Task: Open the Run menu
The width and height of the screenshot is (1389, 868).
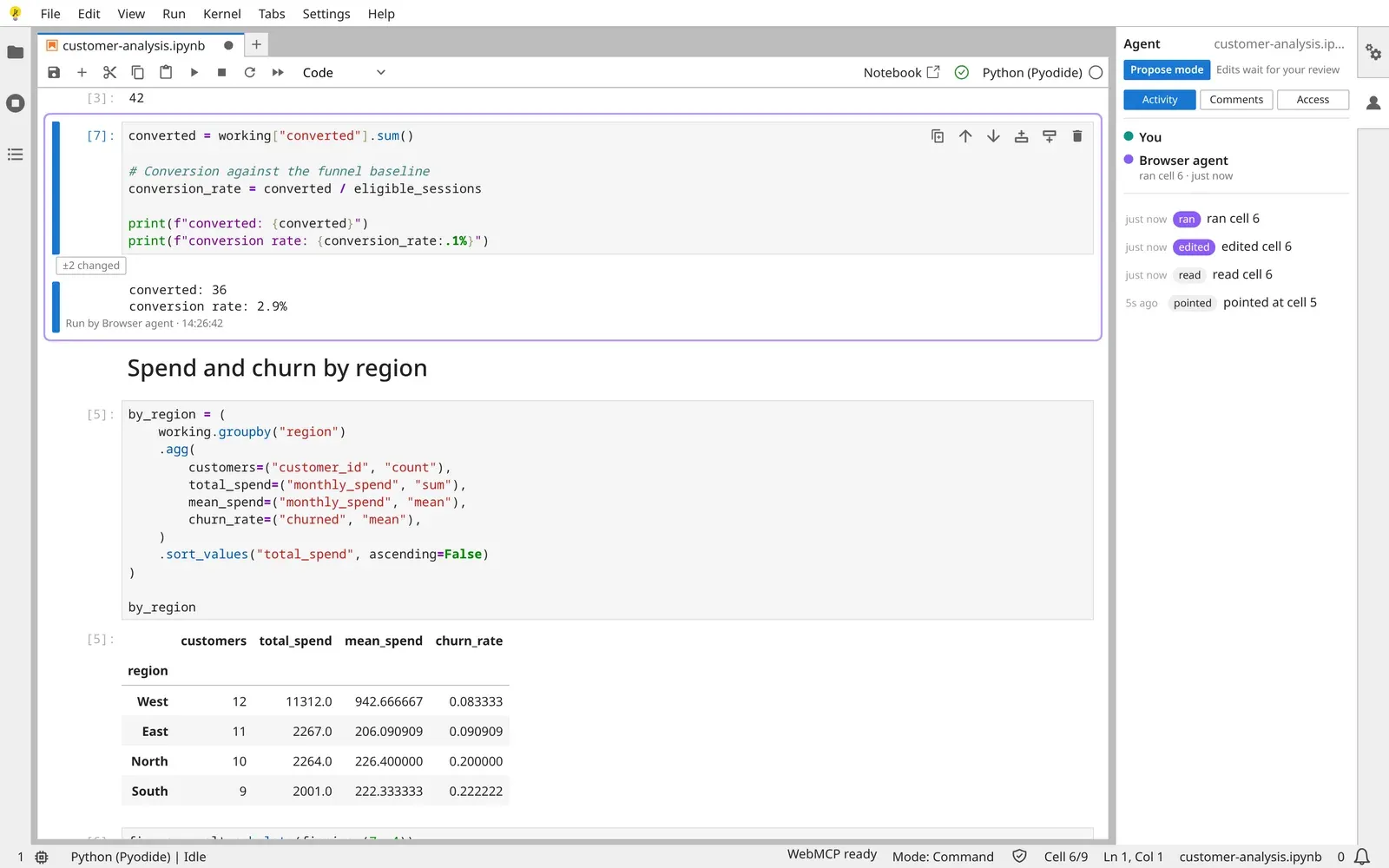Action: [x=174, y=14]
